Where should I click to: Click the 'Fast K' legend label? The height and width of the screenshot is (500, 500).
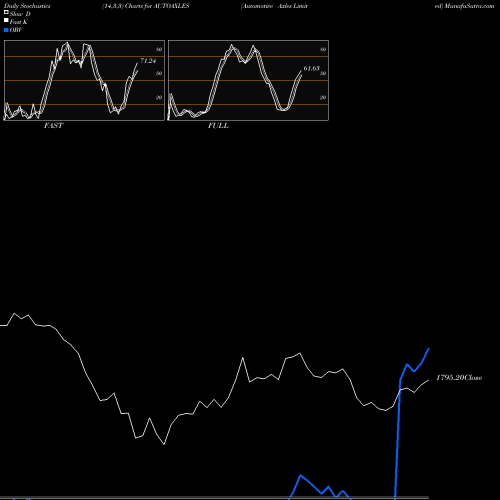click(x=19, y=22)
